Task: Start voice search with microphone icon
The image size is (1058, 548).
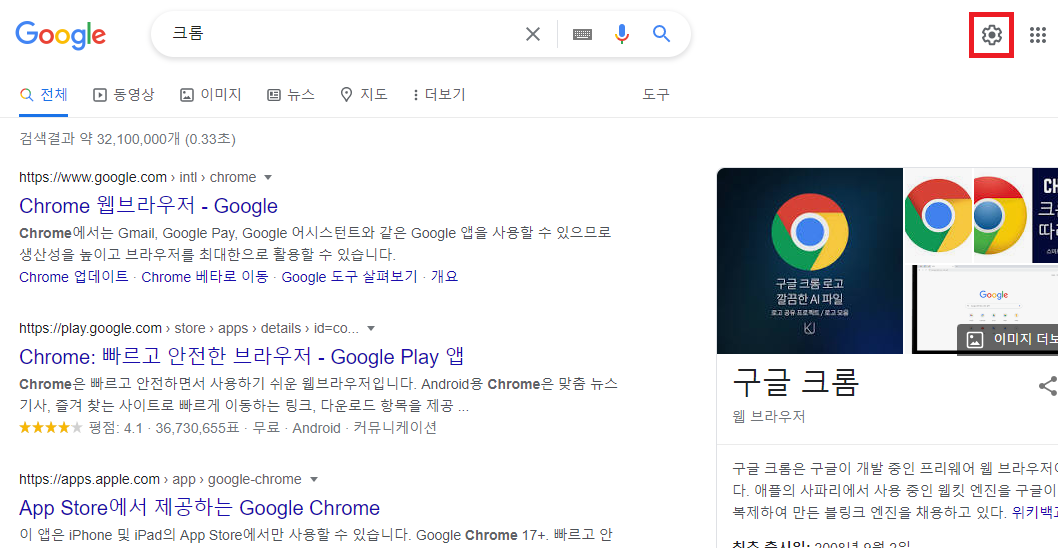Action: [622, 34]
